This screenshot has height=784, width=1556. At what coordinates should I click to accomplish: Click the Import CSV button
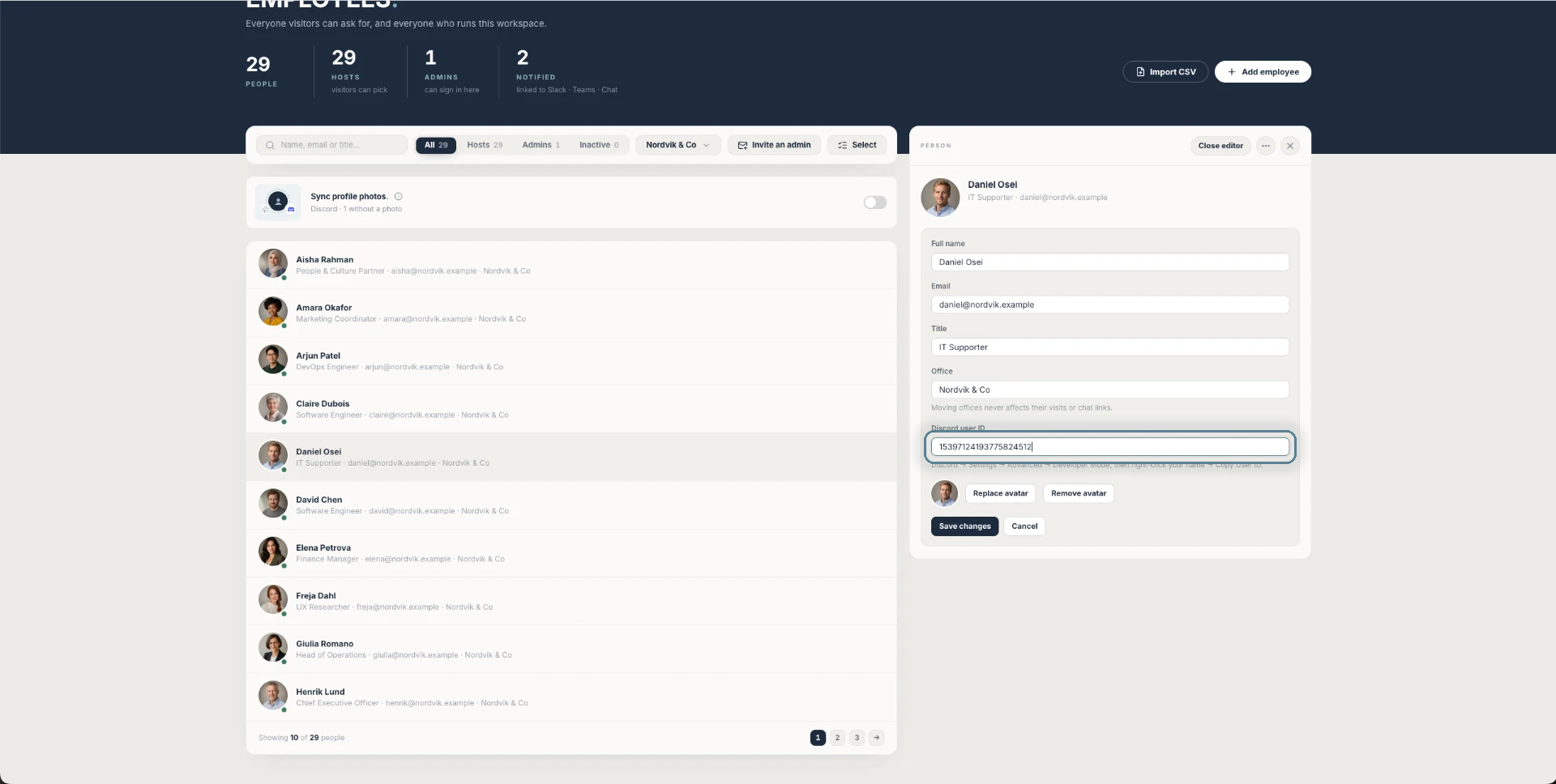(x=1165, y=72)
